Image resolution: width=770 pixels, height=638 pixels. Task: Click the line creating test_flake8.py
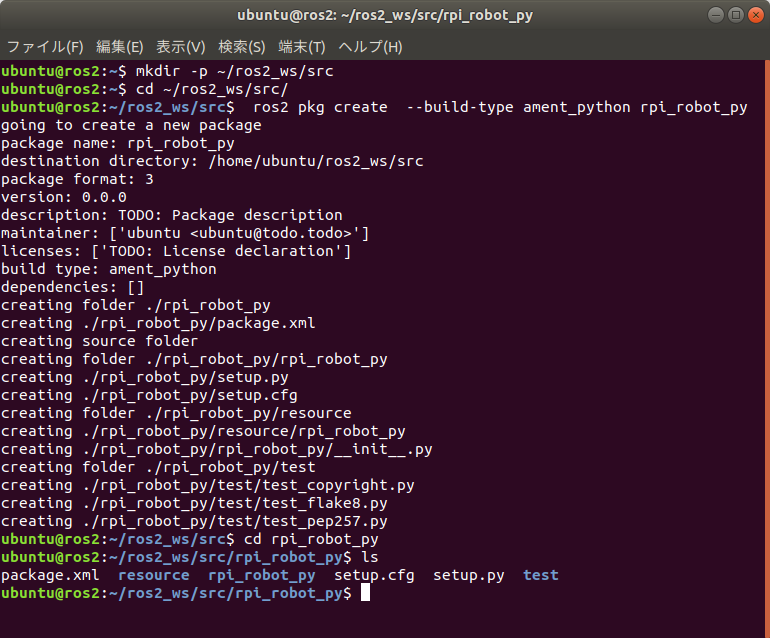194,503
